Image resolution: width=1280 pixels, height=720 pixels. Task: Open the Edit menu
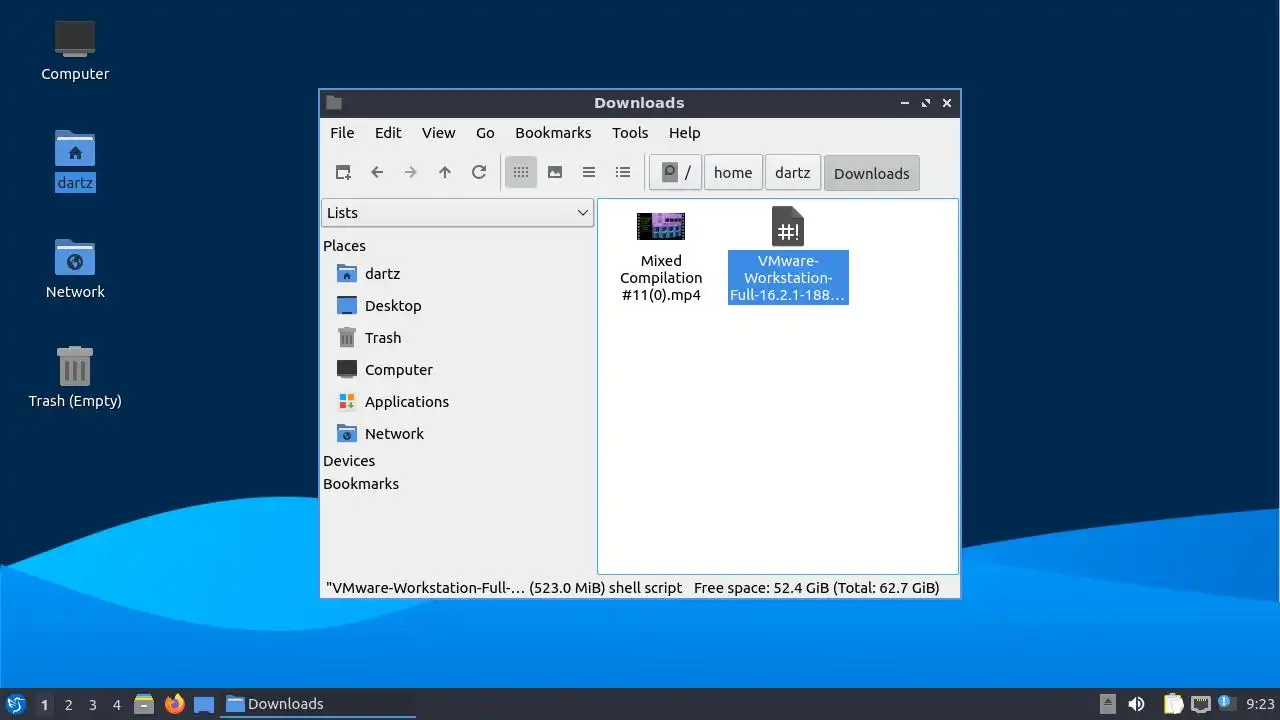click(388, 132)
